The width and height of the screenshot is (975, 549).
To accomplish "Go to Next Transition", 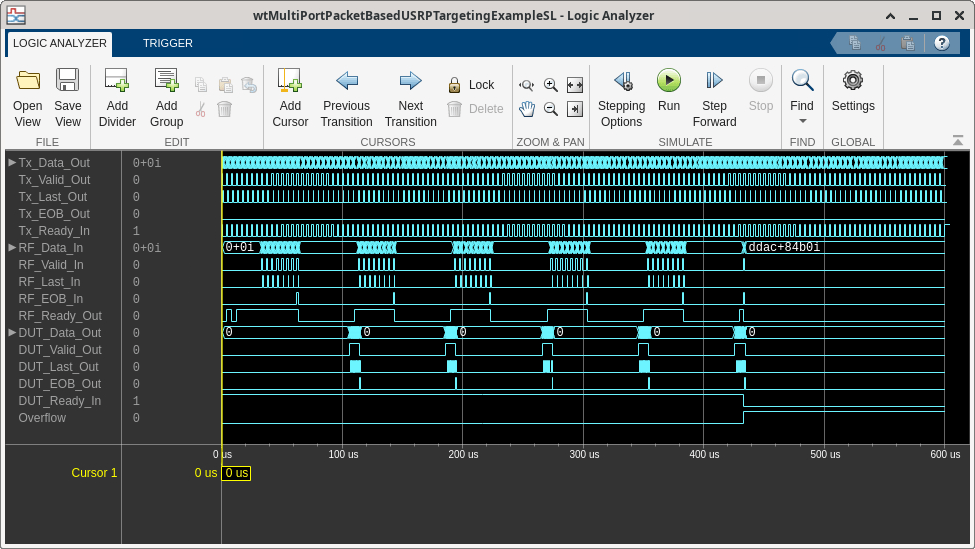I will [x=410, y=82].
